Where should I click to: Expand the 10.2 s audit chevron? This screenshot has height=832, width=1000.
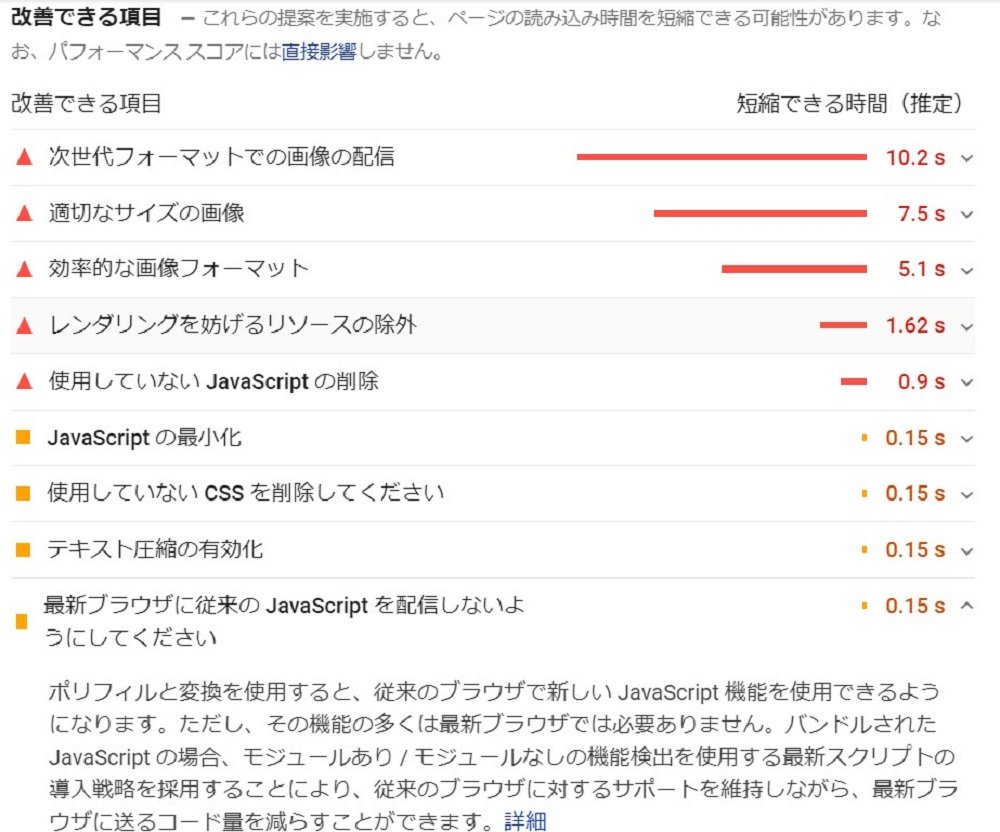966,158
